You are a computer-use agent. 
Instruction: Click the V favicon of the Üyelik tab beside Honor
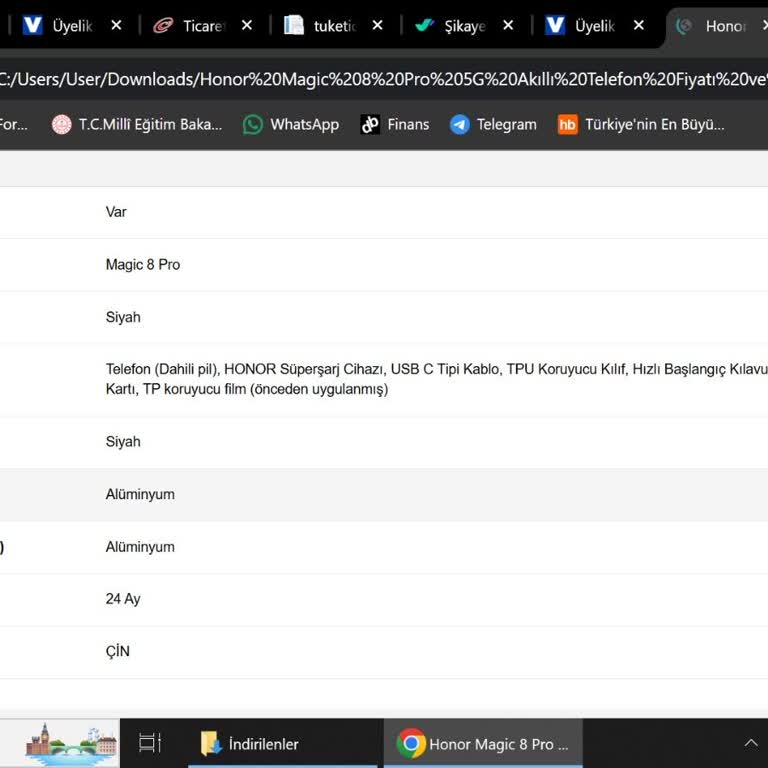point(555,25)
